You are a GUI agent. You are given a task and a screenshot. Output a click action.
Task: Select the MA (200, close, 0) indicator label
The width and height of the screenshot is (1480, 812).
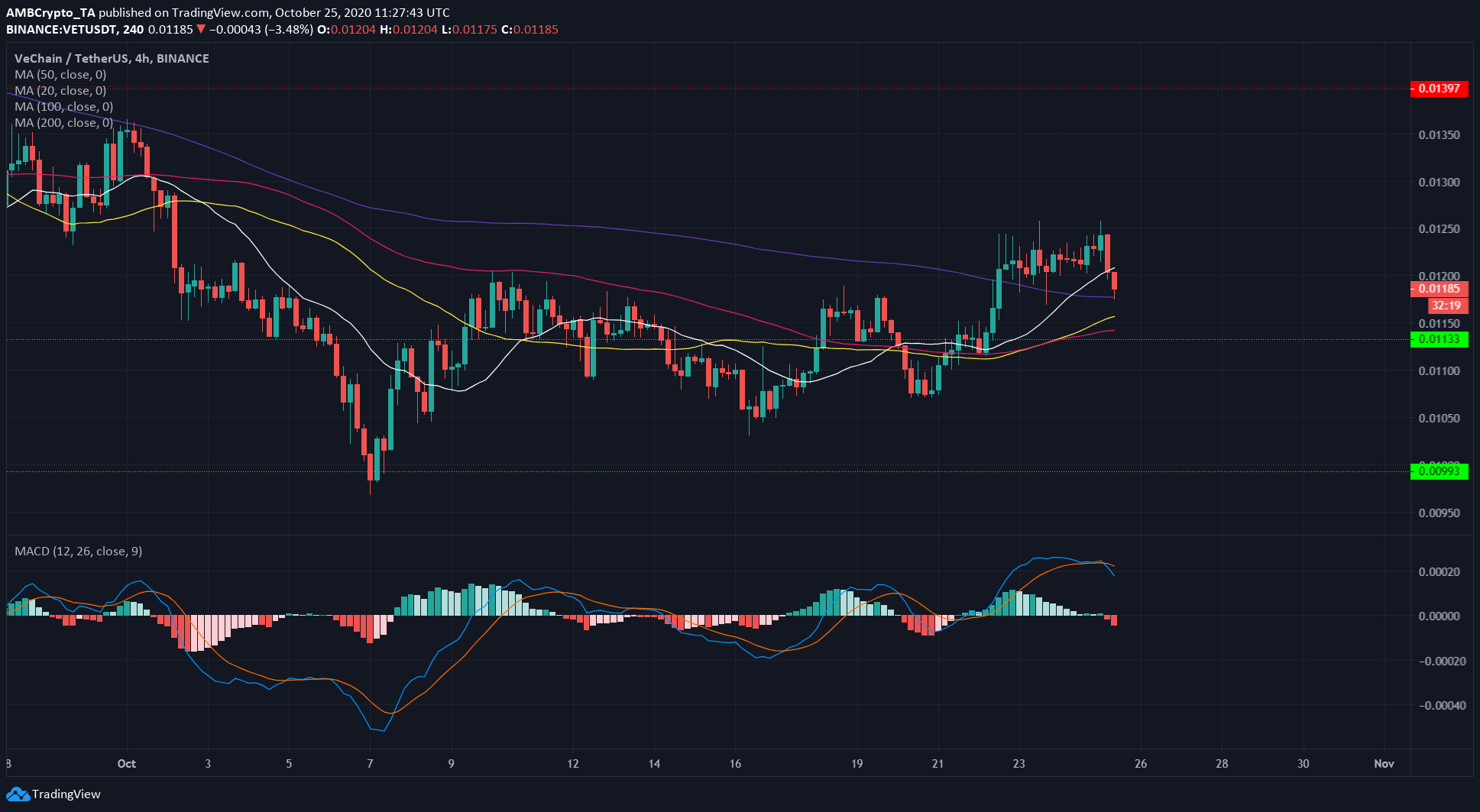click(63, 123)
